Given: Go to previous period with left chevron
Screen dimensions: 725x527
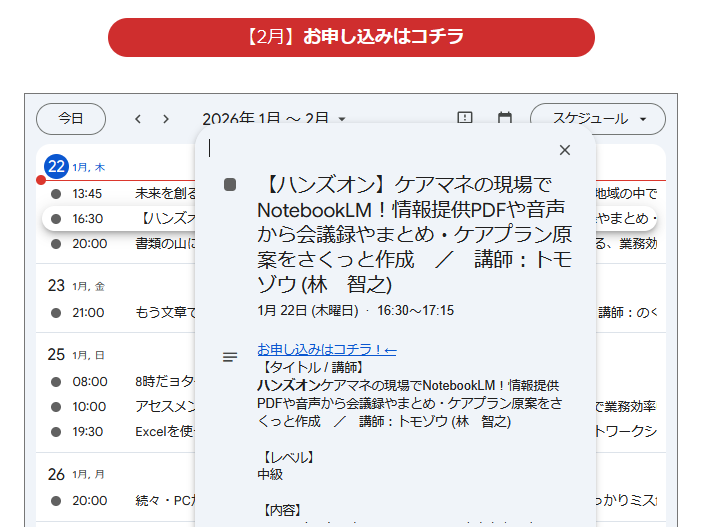Looking at the screenshot, I should 138,119.
